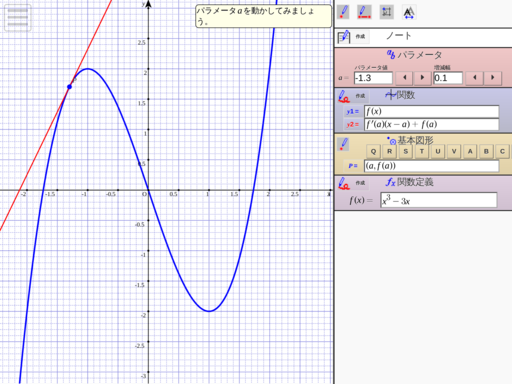Click the f(x) definition input field
This screenshot has height=384, width=512.
point(438,200)
